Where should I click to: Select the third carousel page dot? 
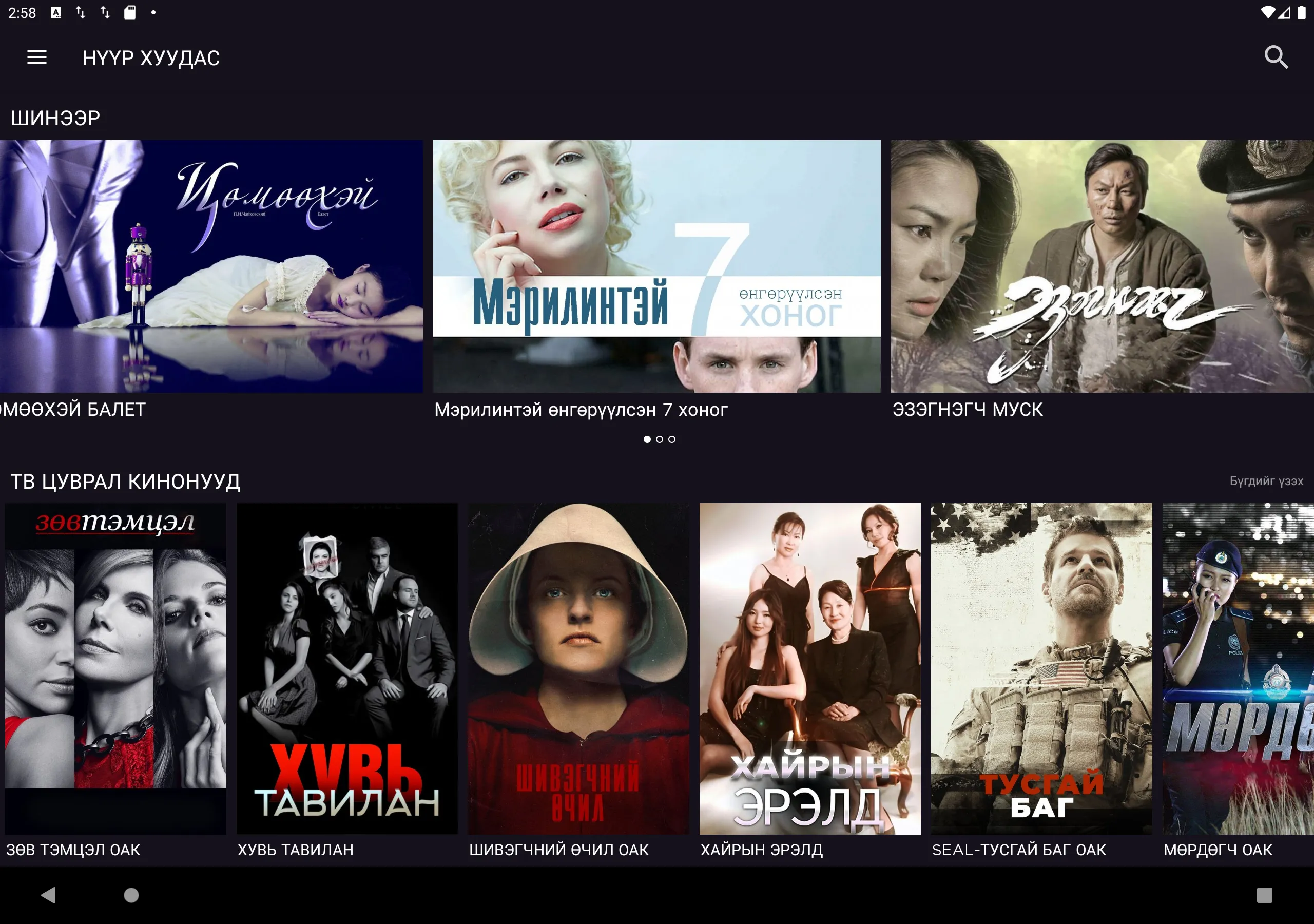pyautogui.click(x=672, y=439)
